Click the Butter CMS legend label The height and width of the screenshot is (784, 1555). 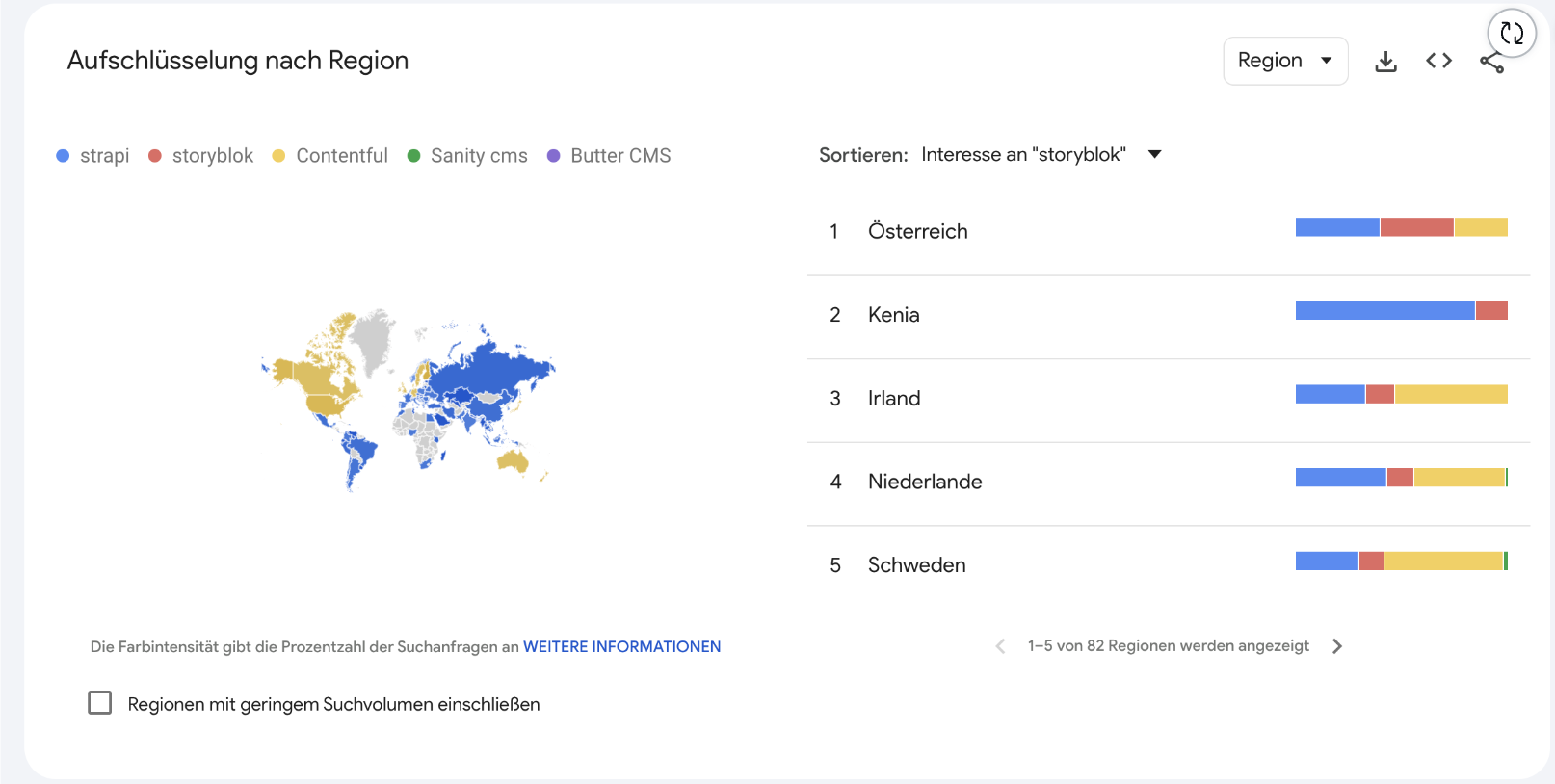620,156
